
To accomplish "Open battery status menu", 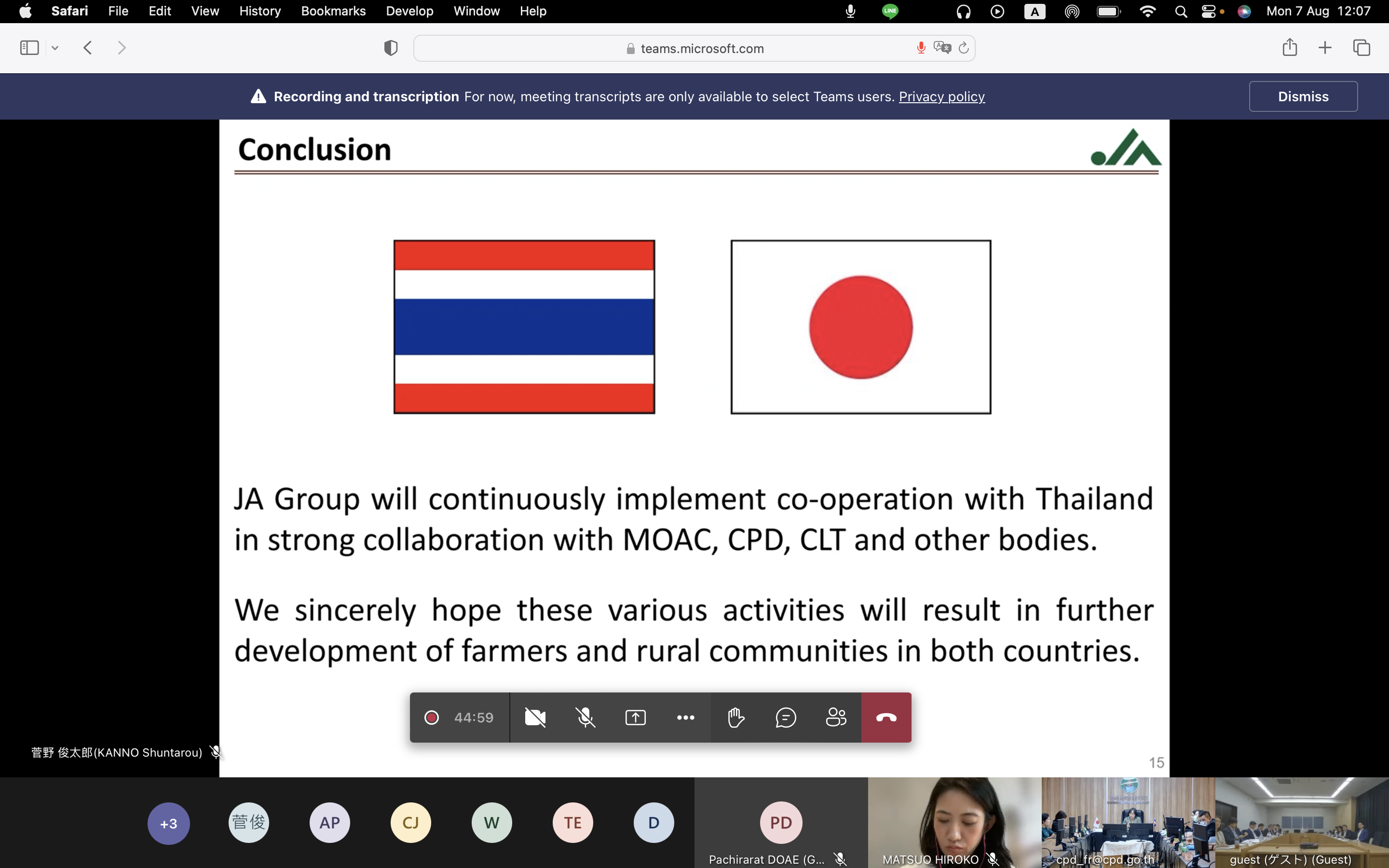I will tap(1109, 11).
